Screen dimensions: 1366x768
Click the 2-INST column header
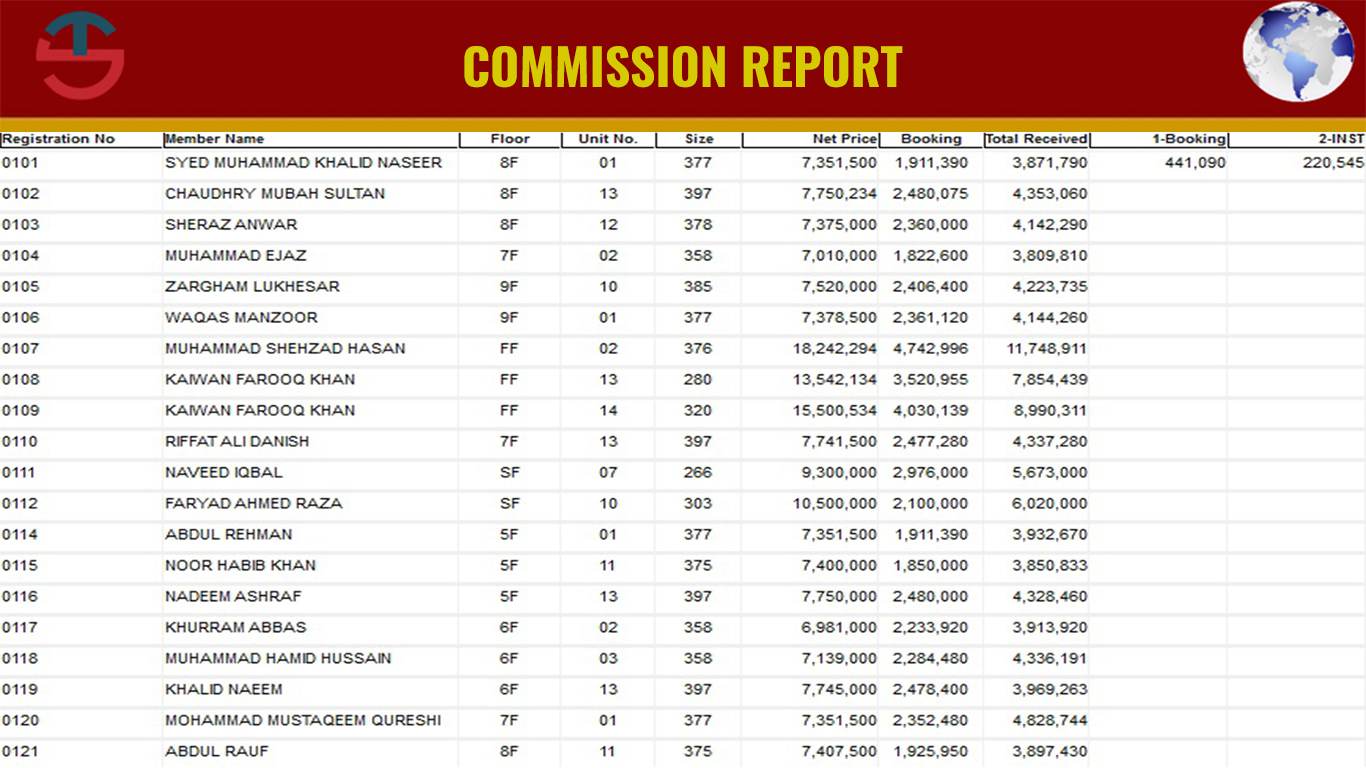[1341, 139]
